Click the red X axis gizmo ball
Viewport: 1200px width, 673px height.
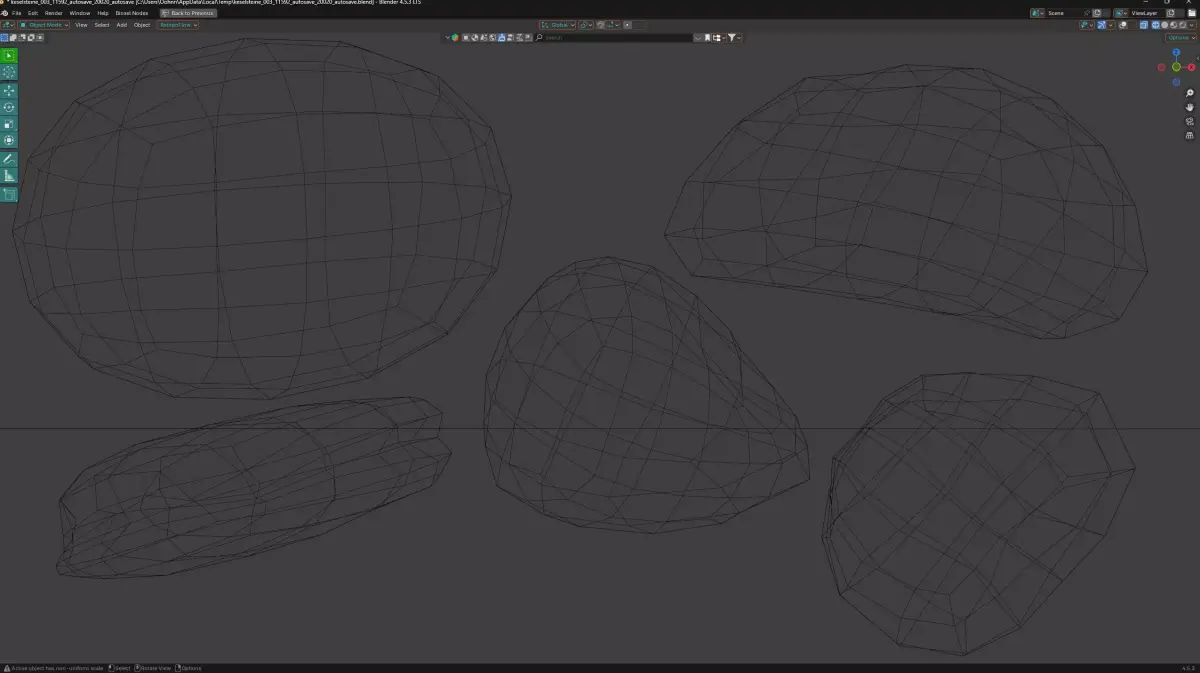coord(1191,67)
